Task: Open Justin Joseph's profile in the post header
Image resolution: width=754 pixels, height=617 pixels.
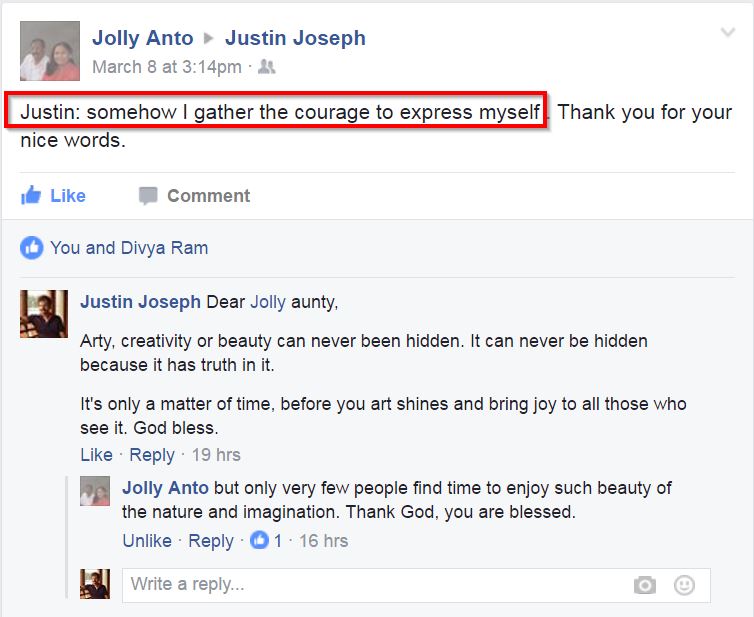Action: 295,38
